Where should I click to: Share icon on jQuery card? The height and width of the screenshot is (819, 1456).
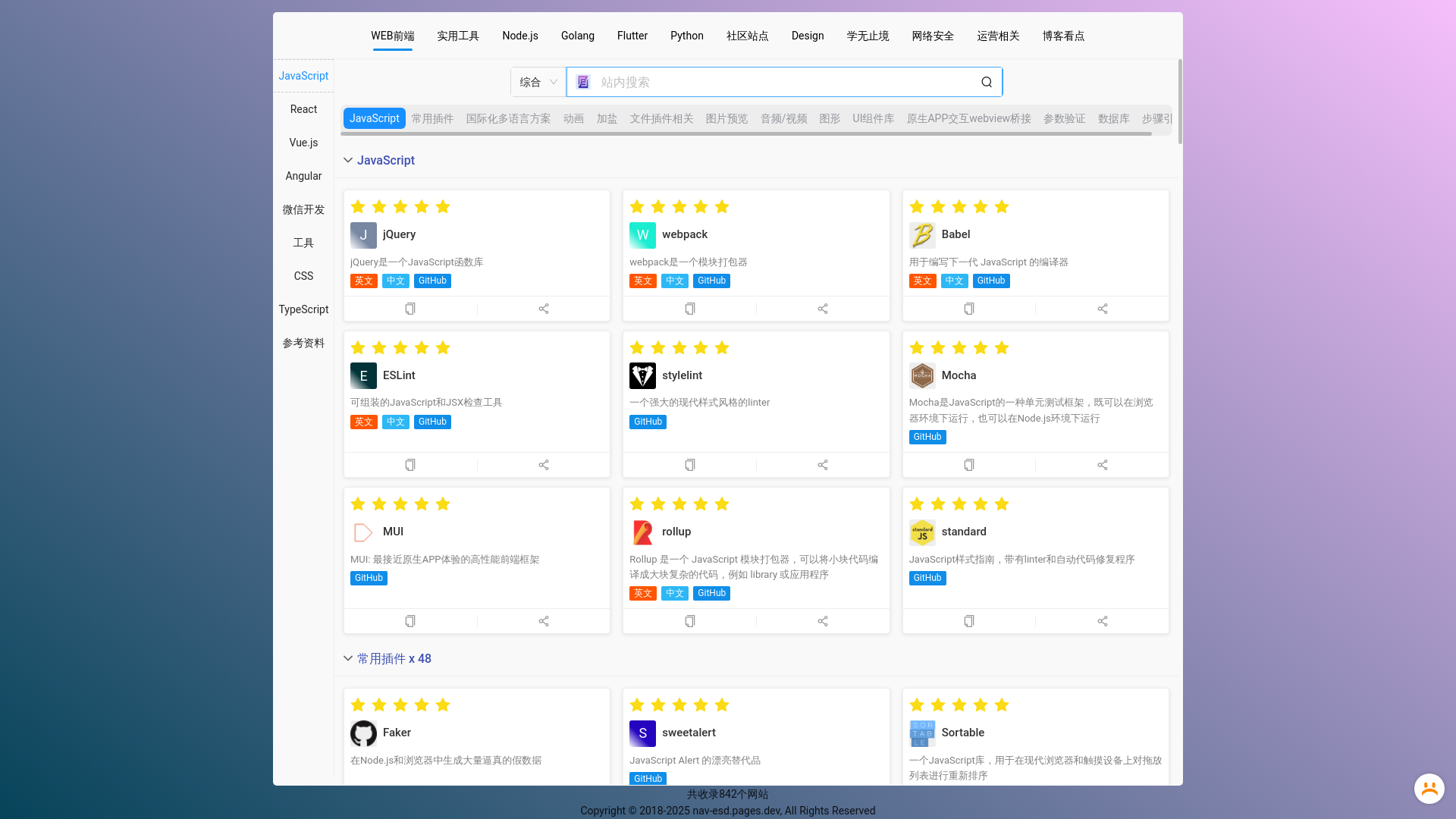coord(544,309)
